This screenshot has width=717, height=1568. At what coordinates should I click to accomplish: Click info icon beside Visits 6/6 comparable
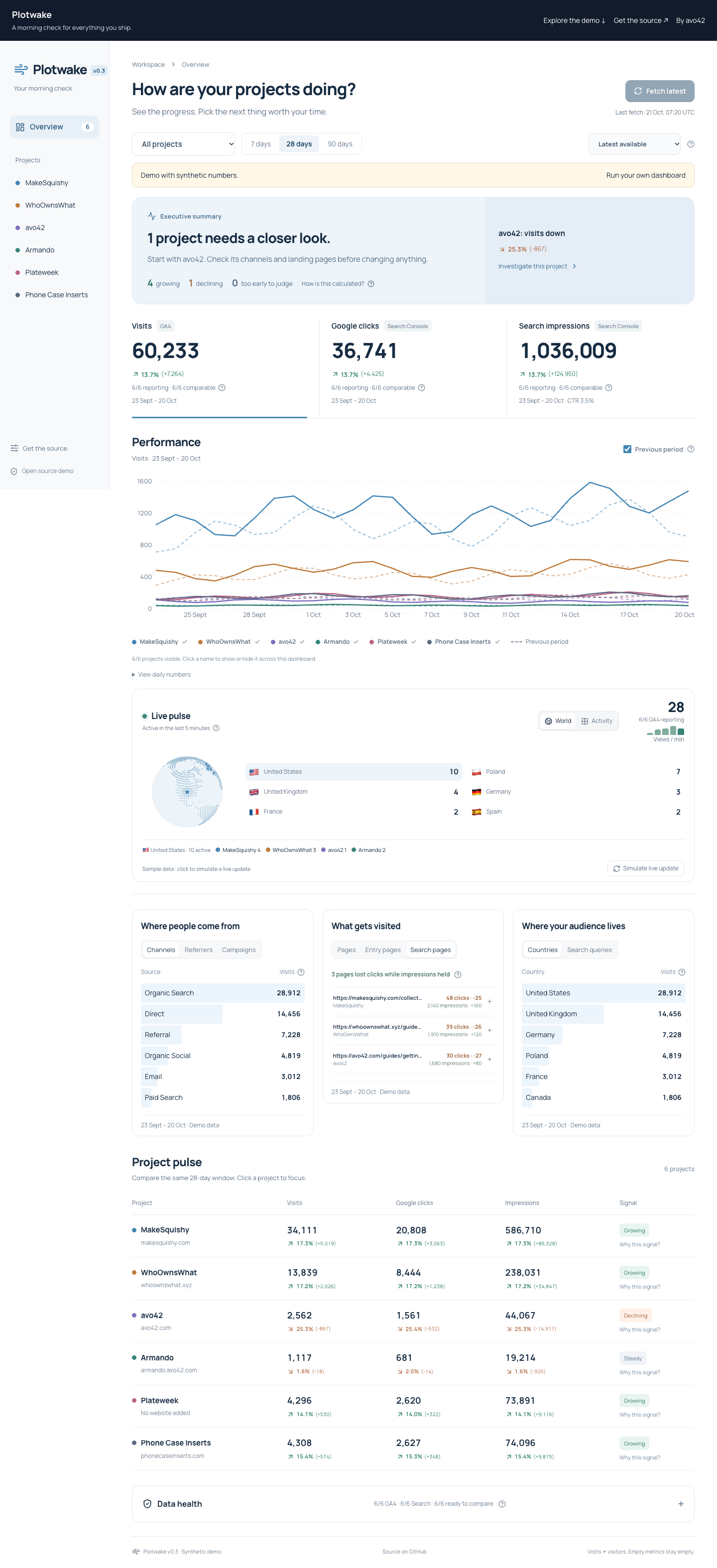point(222,388)
